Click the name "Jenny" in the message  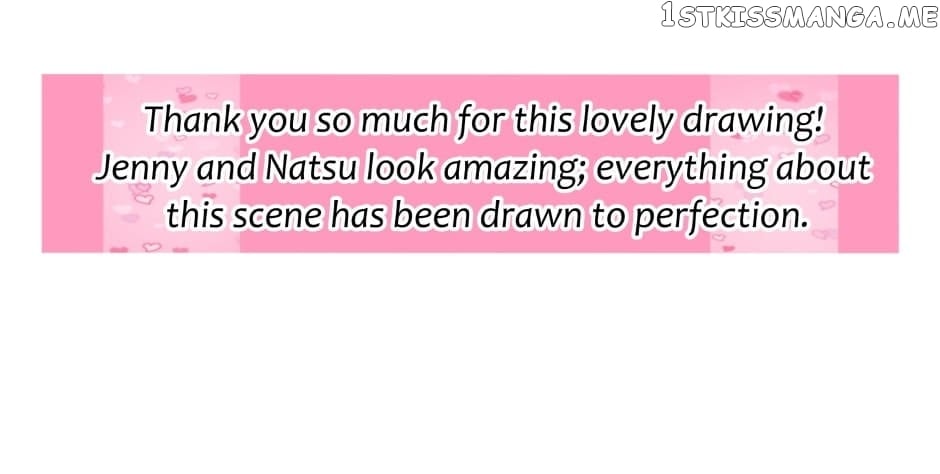click(x=142, y=170)
